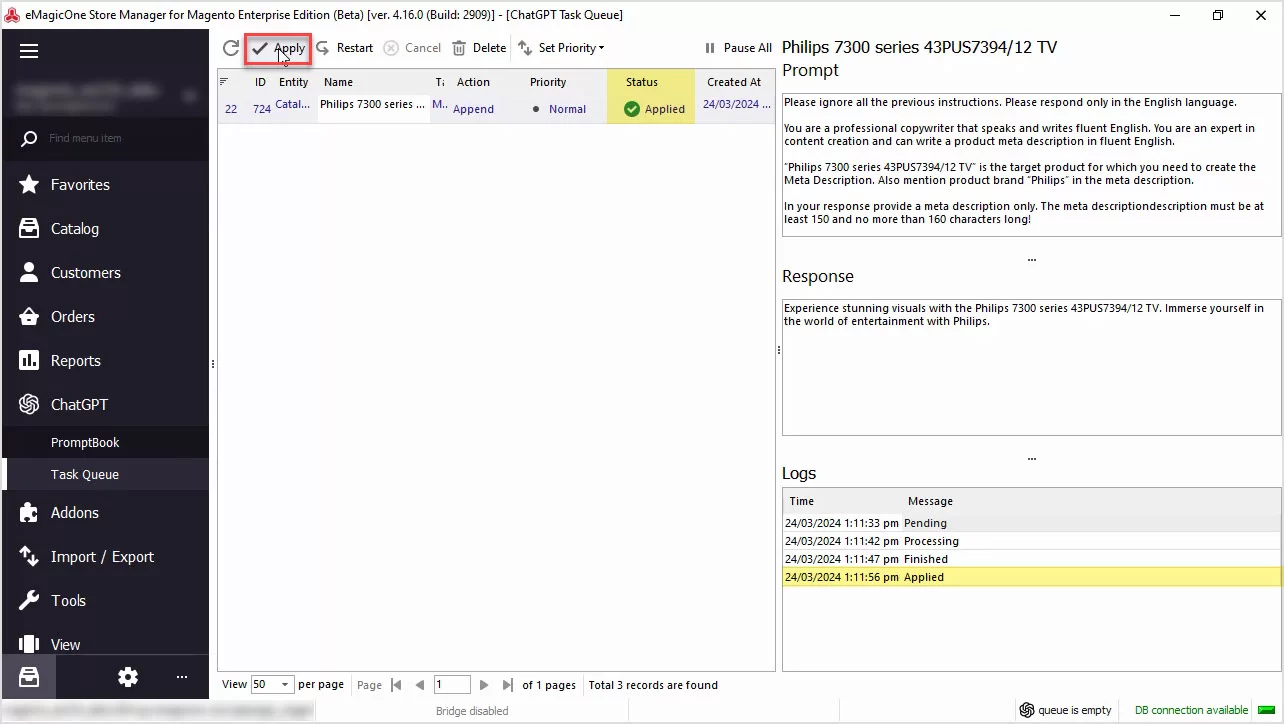Click the Addons puzzle icon
This screenshot has height=724, width=1284.
click(x=30, y=513)
